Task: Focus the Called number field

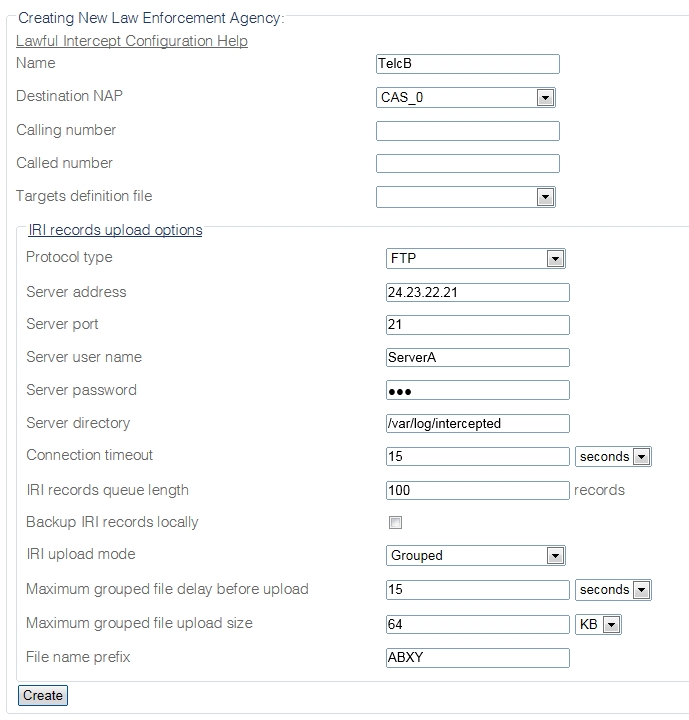Action: pyautogui.click(x=467, y=164)
